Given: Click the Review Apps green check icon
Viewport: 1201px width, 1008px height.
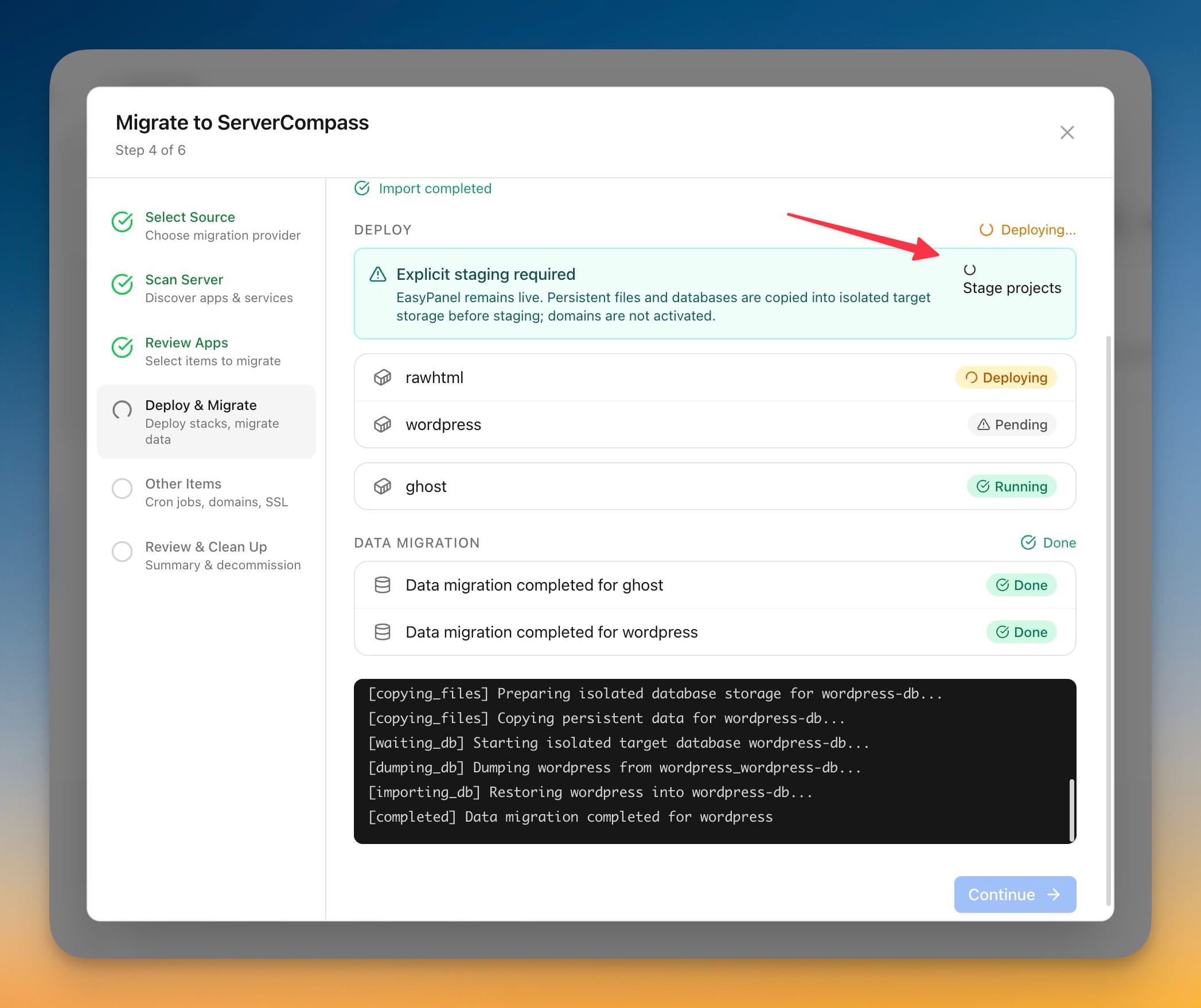Looking at the screenshot, I should click(122, 347).
